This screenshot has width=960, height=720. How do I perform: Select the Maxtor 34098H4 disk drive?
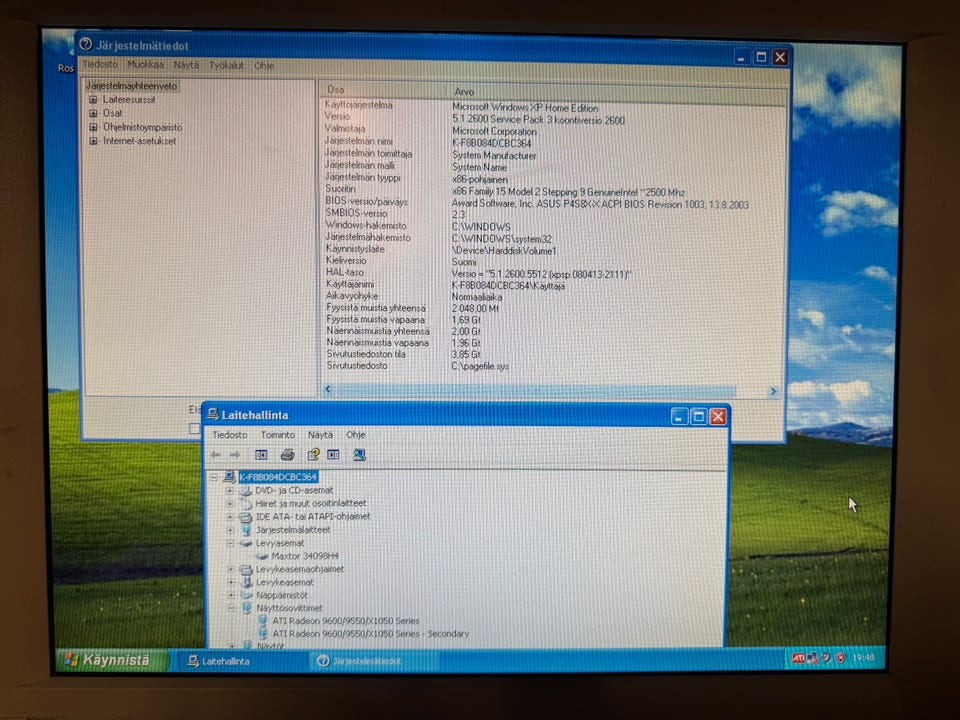(x=304, y=556)
